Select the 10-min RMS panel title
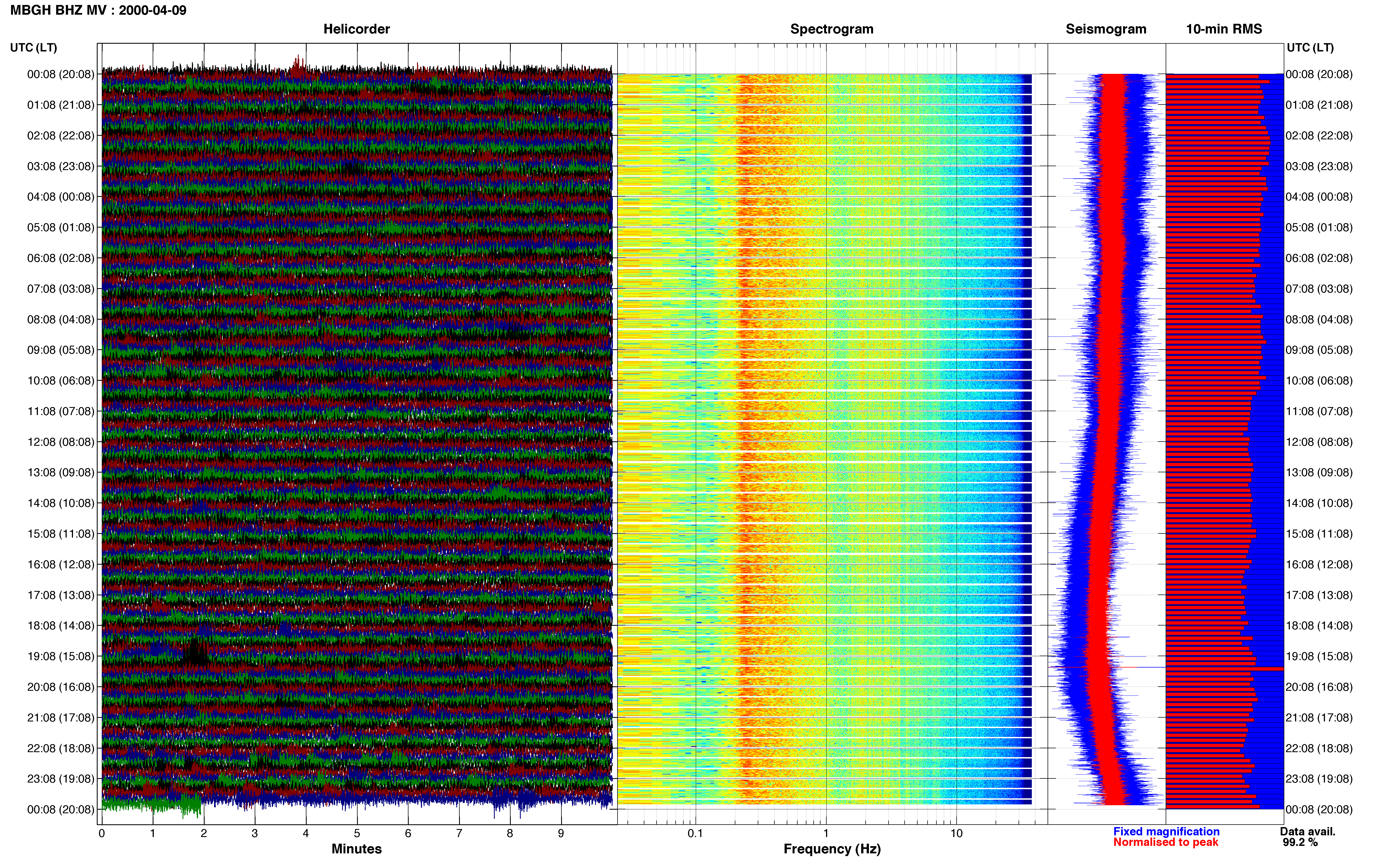Viewport: 1388px width, 868px height. (1224, 29)
